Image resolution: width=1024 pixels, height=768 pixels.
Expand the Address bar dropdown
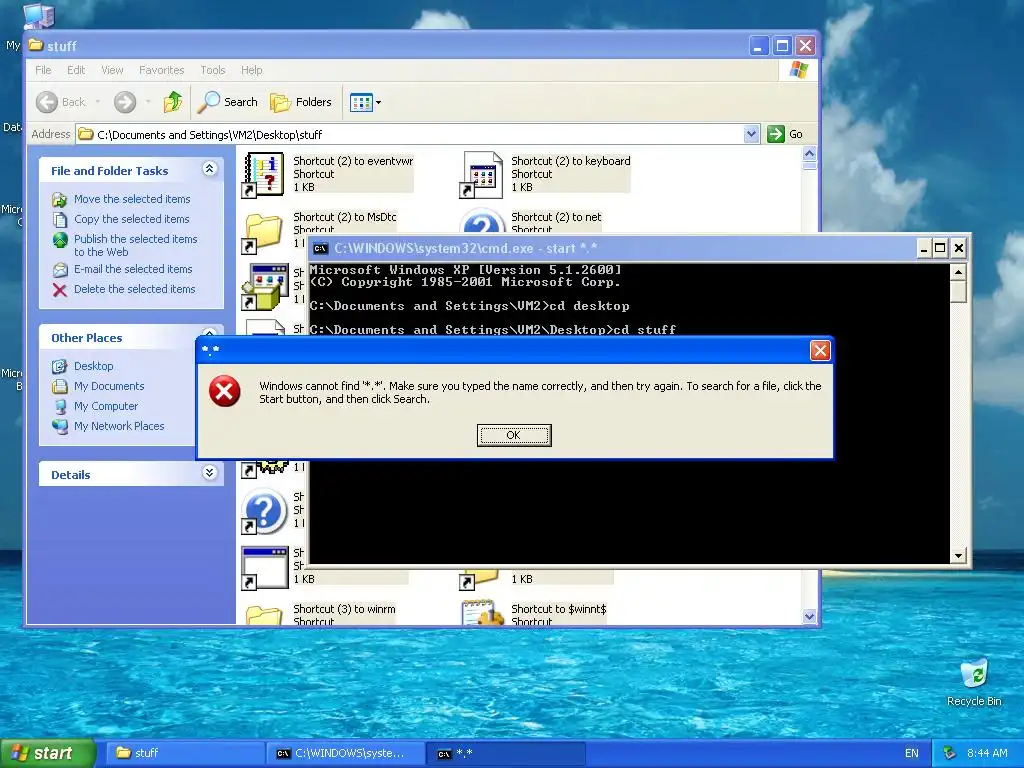751,134
